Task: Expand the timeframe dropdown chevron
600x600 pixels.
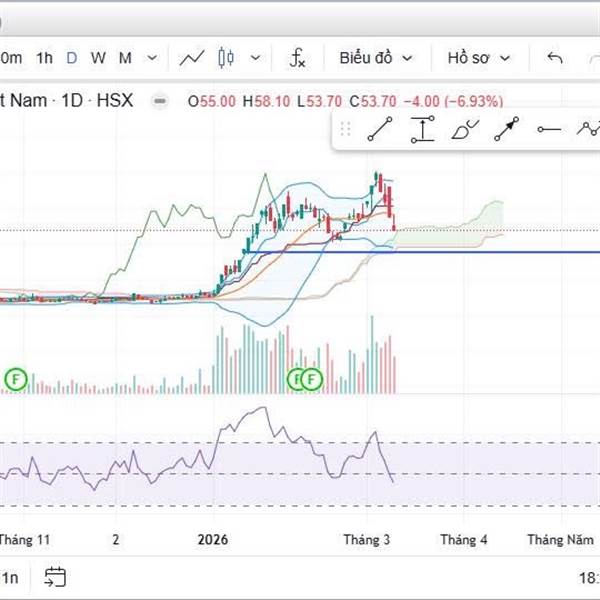Action: pos(152,58)
